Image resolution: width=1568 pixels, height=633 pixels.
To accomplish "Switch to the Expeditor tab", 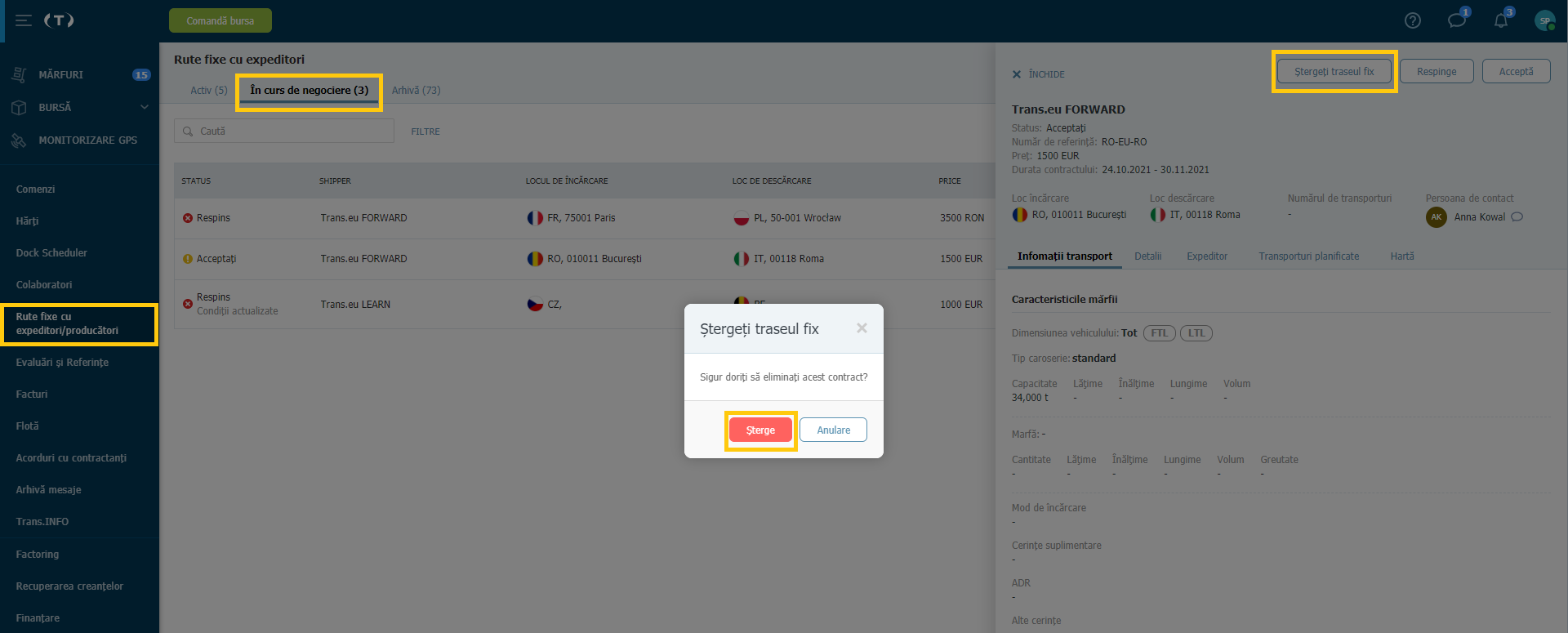I will (1207, 256).
